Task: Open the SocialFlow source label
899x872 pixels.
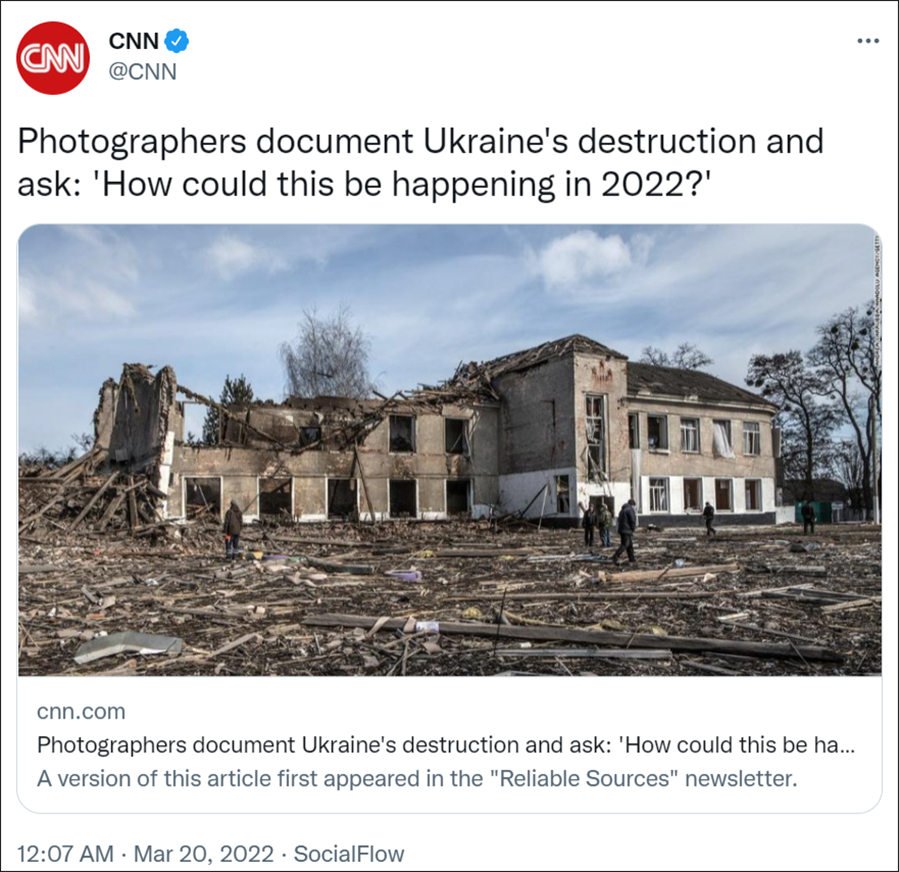Action: (x=349, y=854)
